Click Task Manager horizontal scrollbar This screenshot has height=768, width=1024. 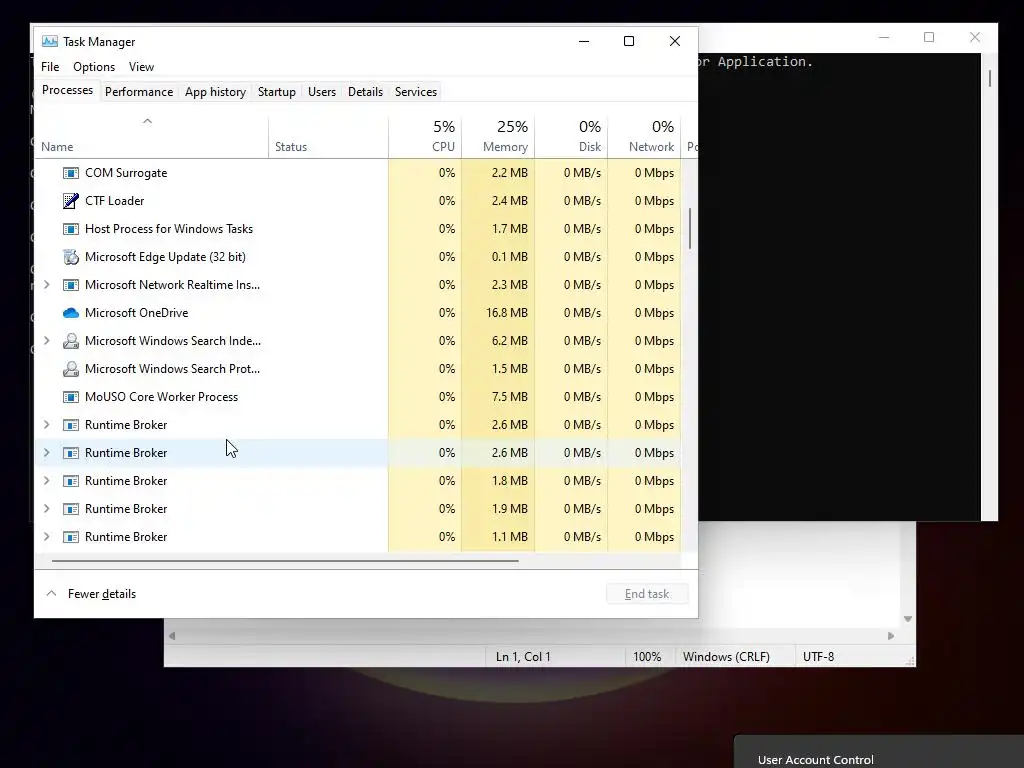(x=285, y=560)
